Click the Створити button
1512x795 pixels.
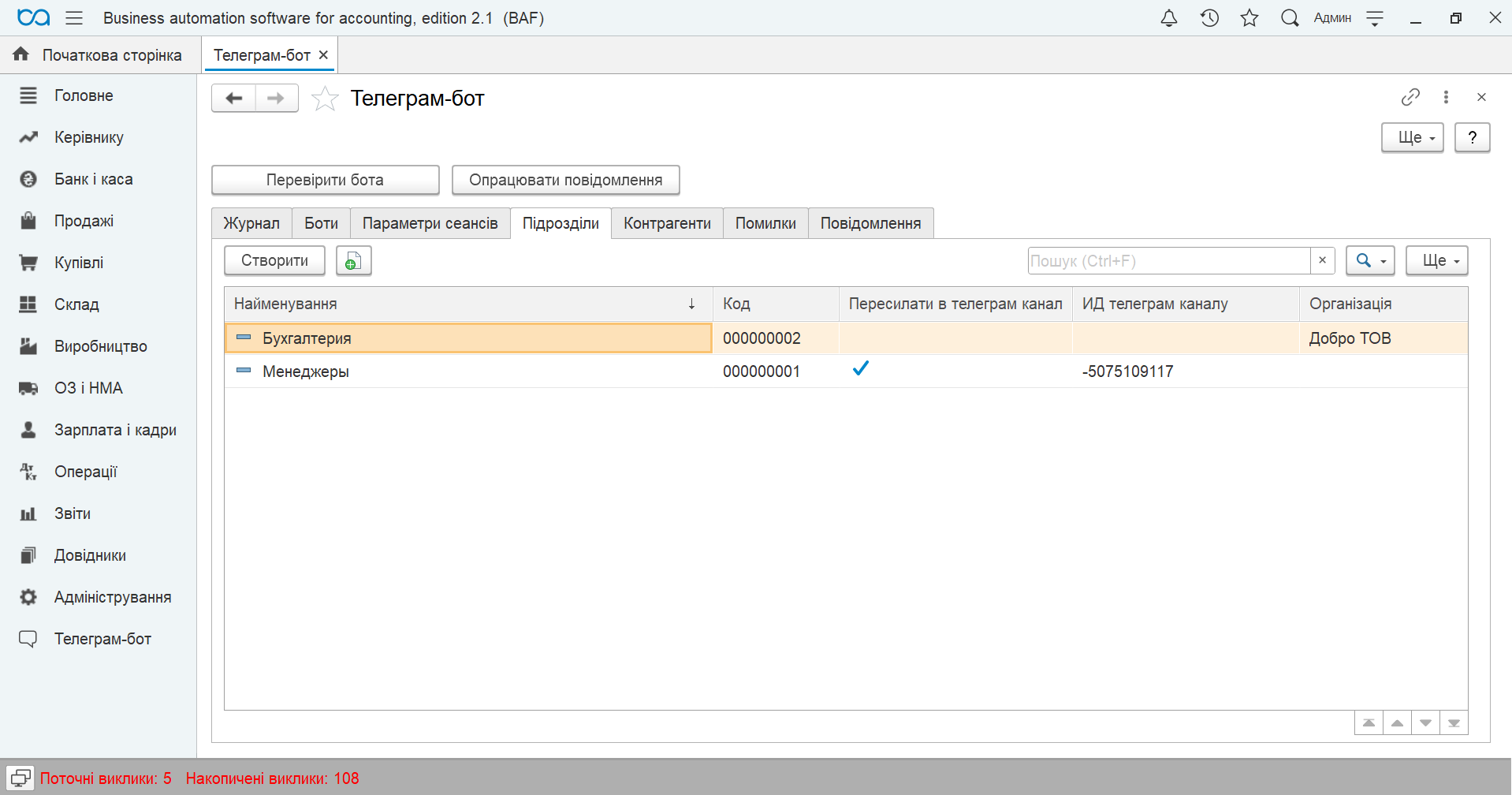point(274,261)
